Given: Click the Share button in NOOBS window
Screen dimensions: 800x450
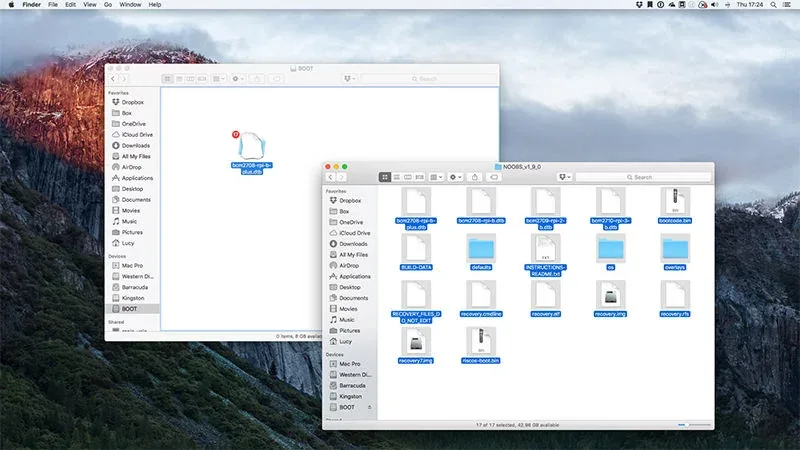Looking at the screenshot, I should pos(474,177).
